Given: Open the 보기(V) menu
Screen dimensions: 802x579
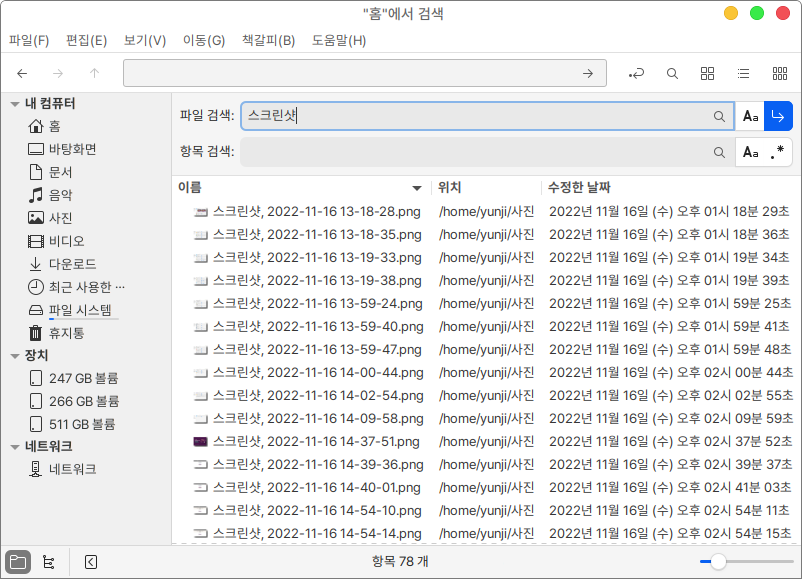Looking at the screenshot, I should click(144, 41).
